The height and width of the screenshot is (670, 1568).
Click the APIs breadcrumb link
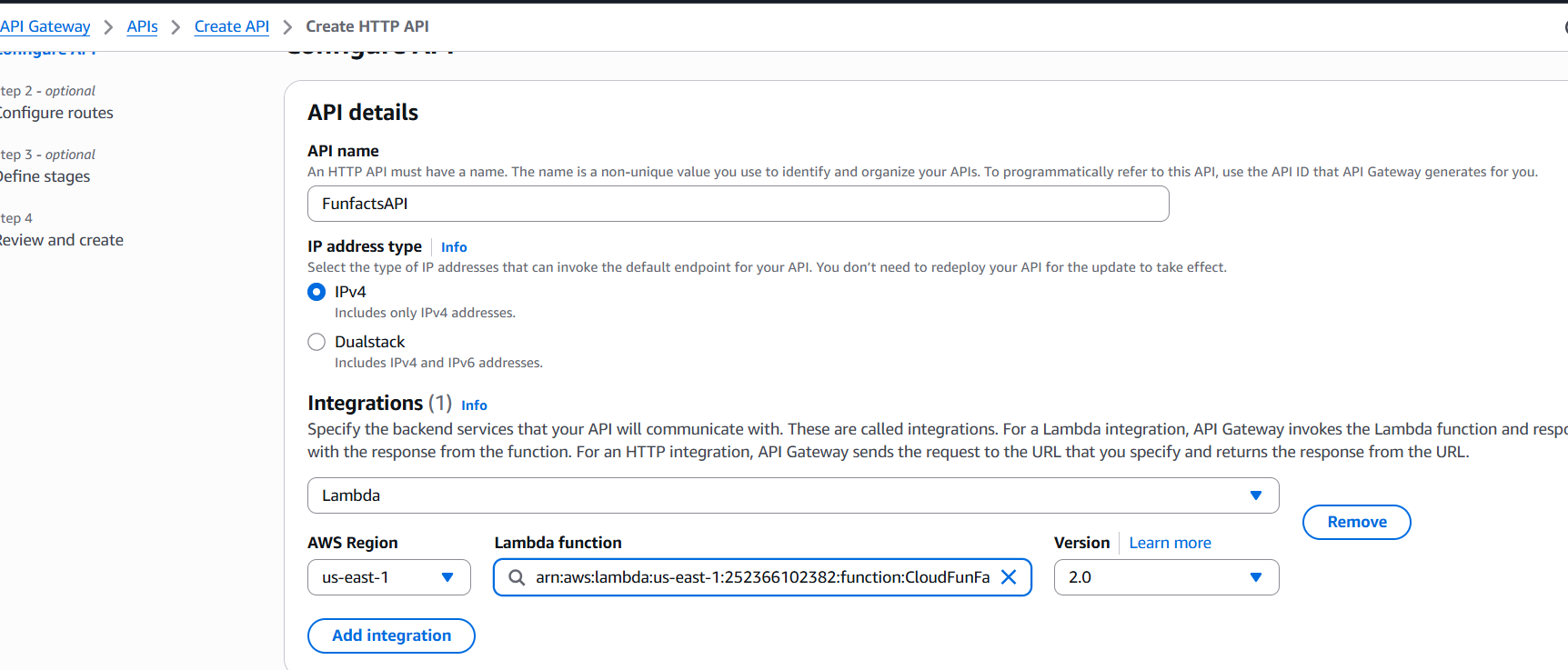[x=142, y=26]
